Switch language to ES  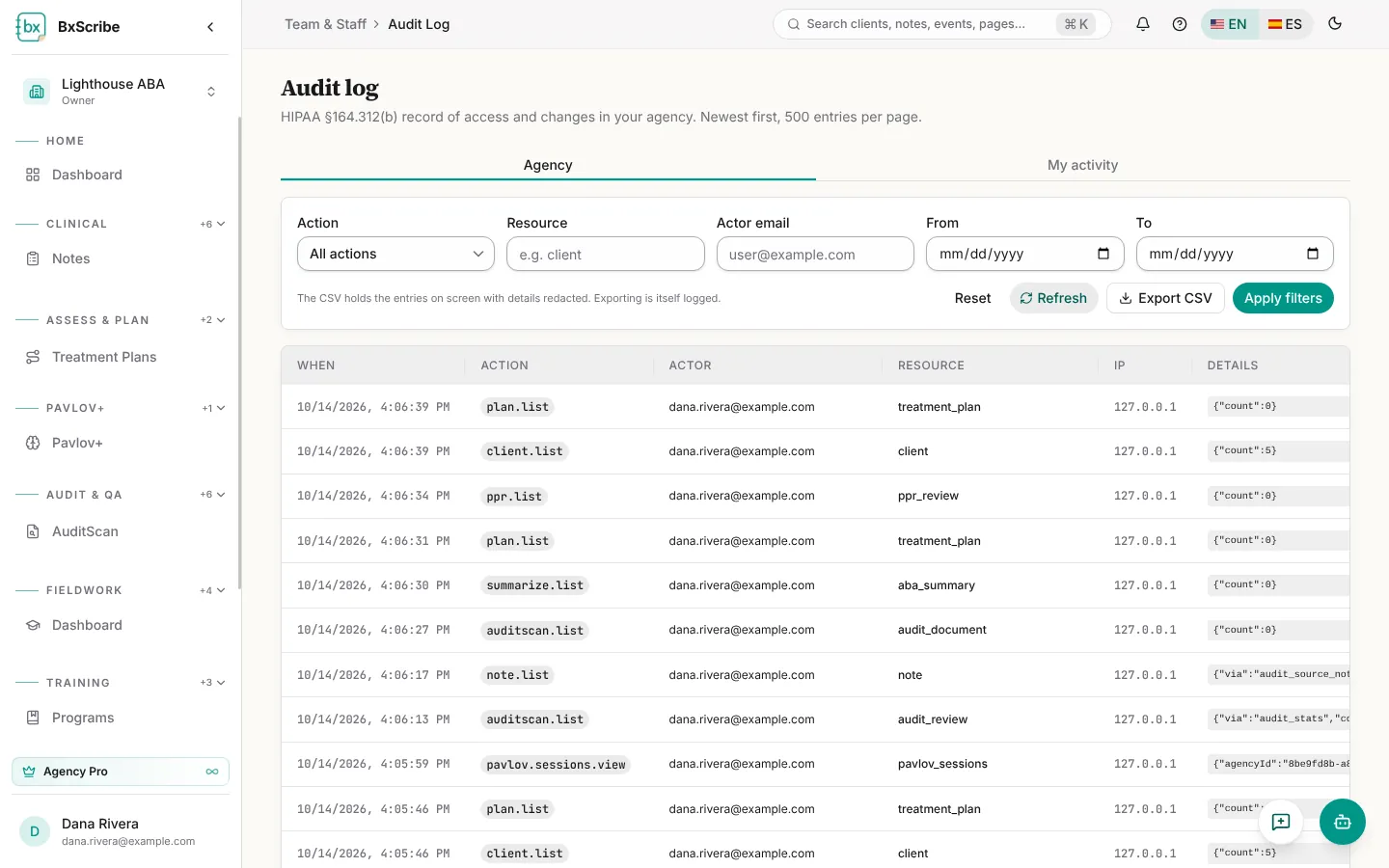tap(1285, 24)
